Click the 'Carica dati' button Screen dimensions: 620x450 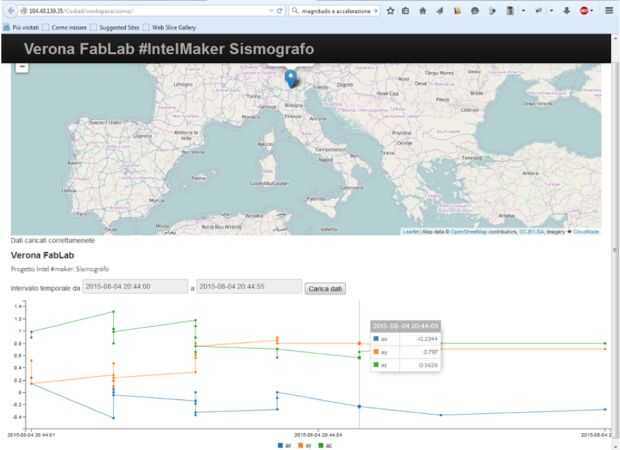[x=325, y=289]
